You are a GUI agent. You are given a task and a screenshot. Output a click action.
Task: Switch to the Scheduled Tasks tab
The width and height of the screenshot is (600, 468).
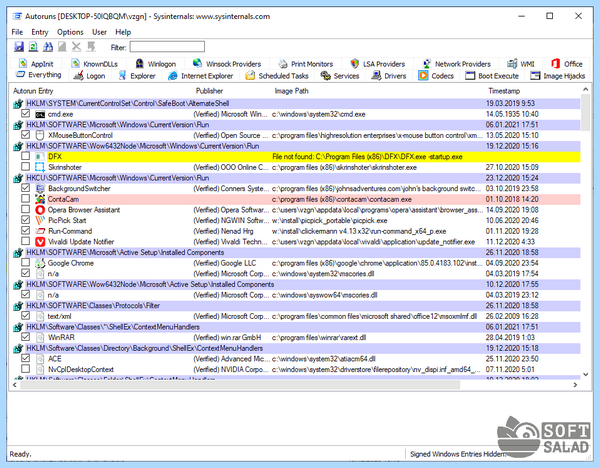tap(277, 76)
